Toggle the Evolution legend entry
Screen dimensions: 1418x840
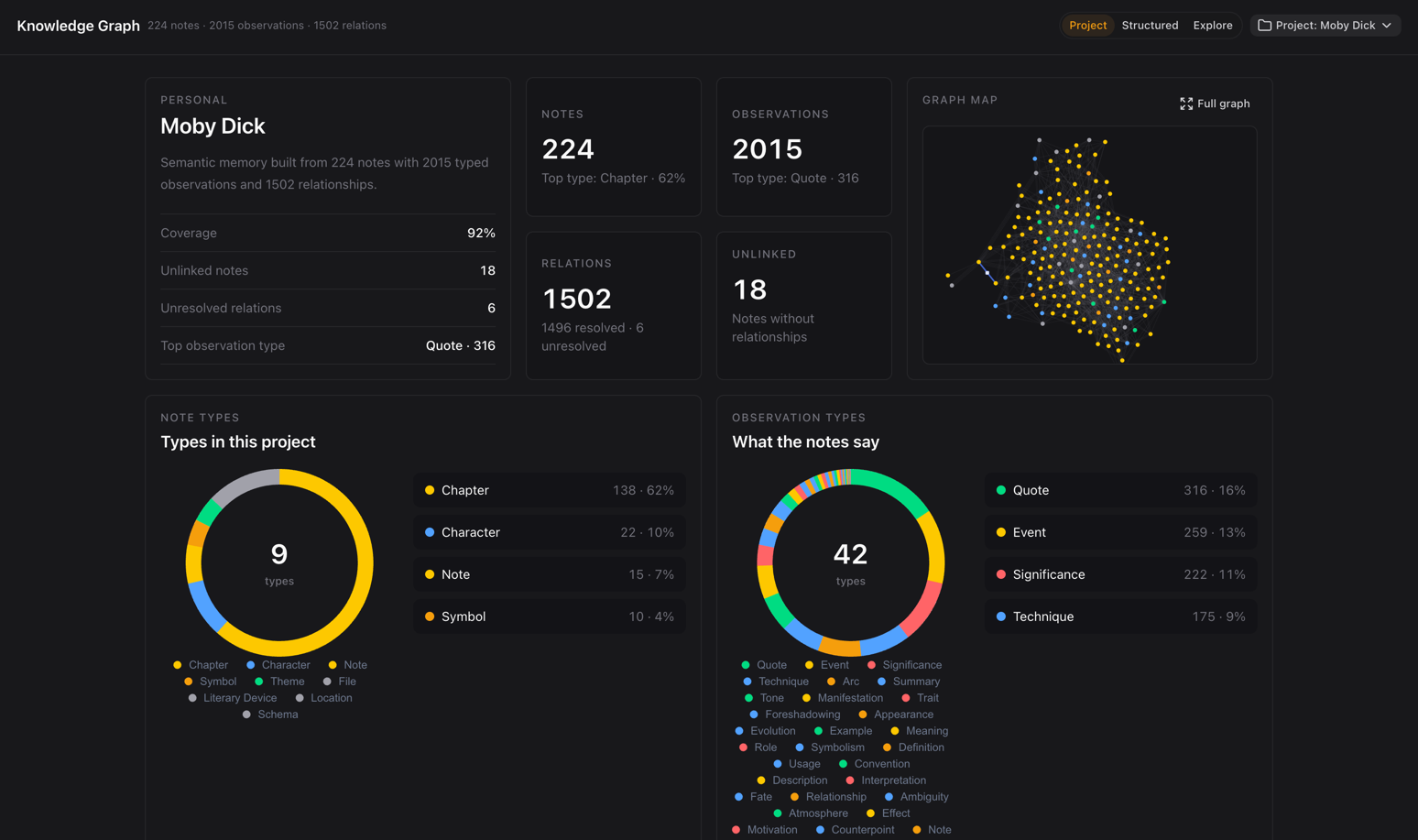coord(765,731)
